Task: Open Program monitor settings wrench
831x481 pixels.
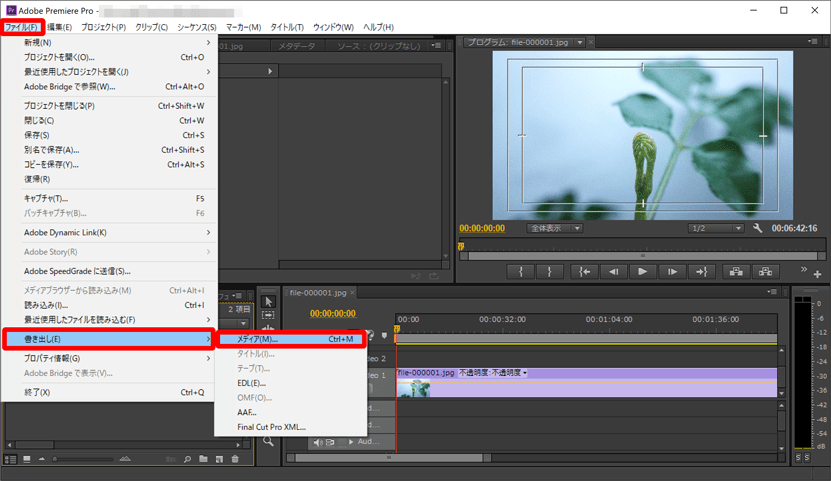Action: tap(757, 228)
